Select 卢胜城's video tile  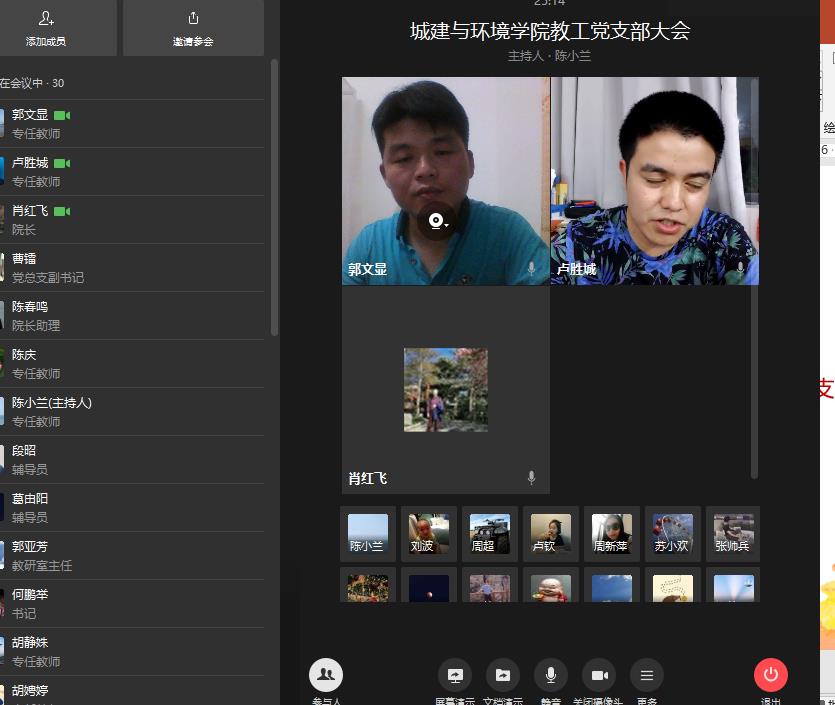654,181
